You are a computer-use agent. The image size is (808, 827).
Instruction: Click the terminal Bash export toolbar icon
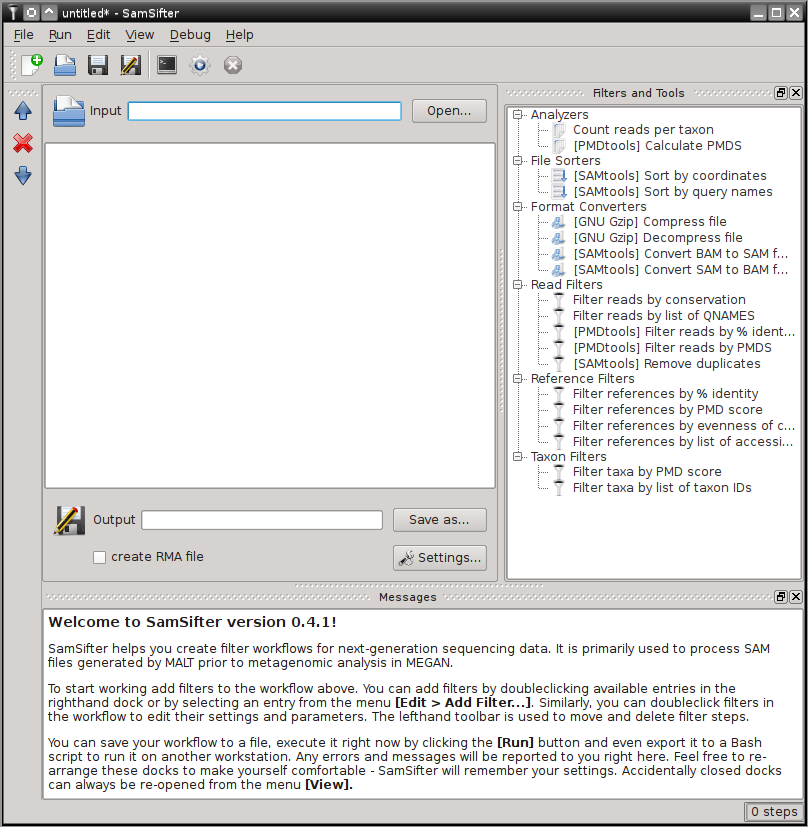[167, 65]
